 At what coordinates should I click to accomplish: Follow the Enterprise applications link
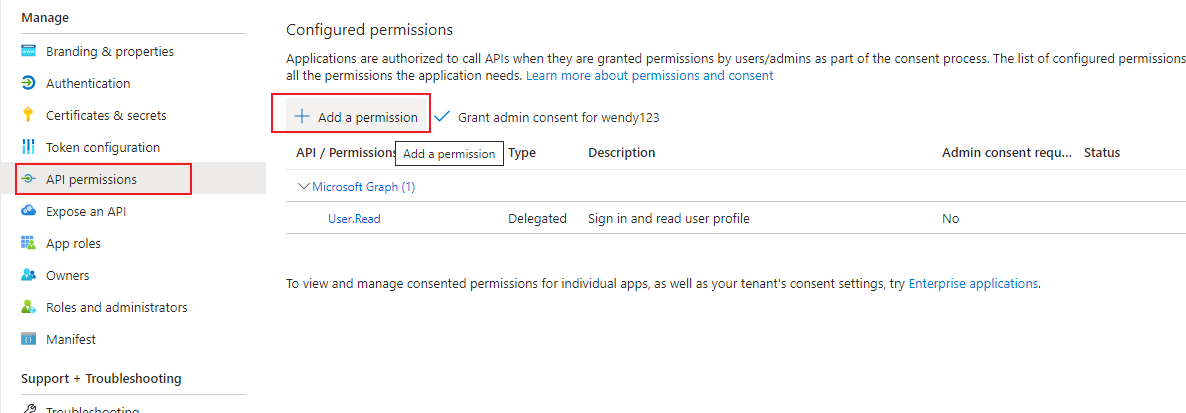pyautogui.click(x=973, y=284)
